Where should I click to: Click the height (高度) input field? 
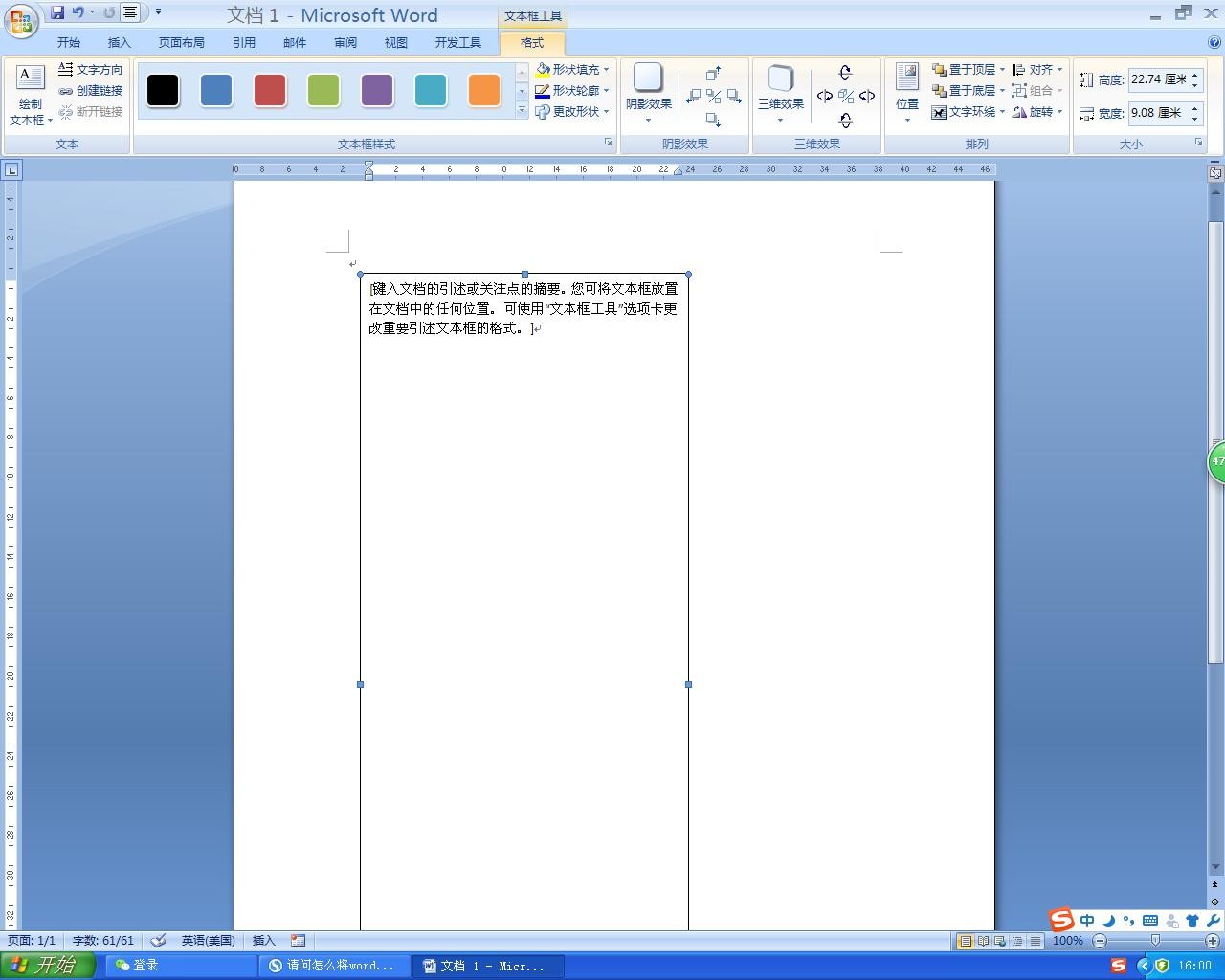tap(1158, 80)
